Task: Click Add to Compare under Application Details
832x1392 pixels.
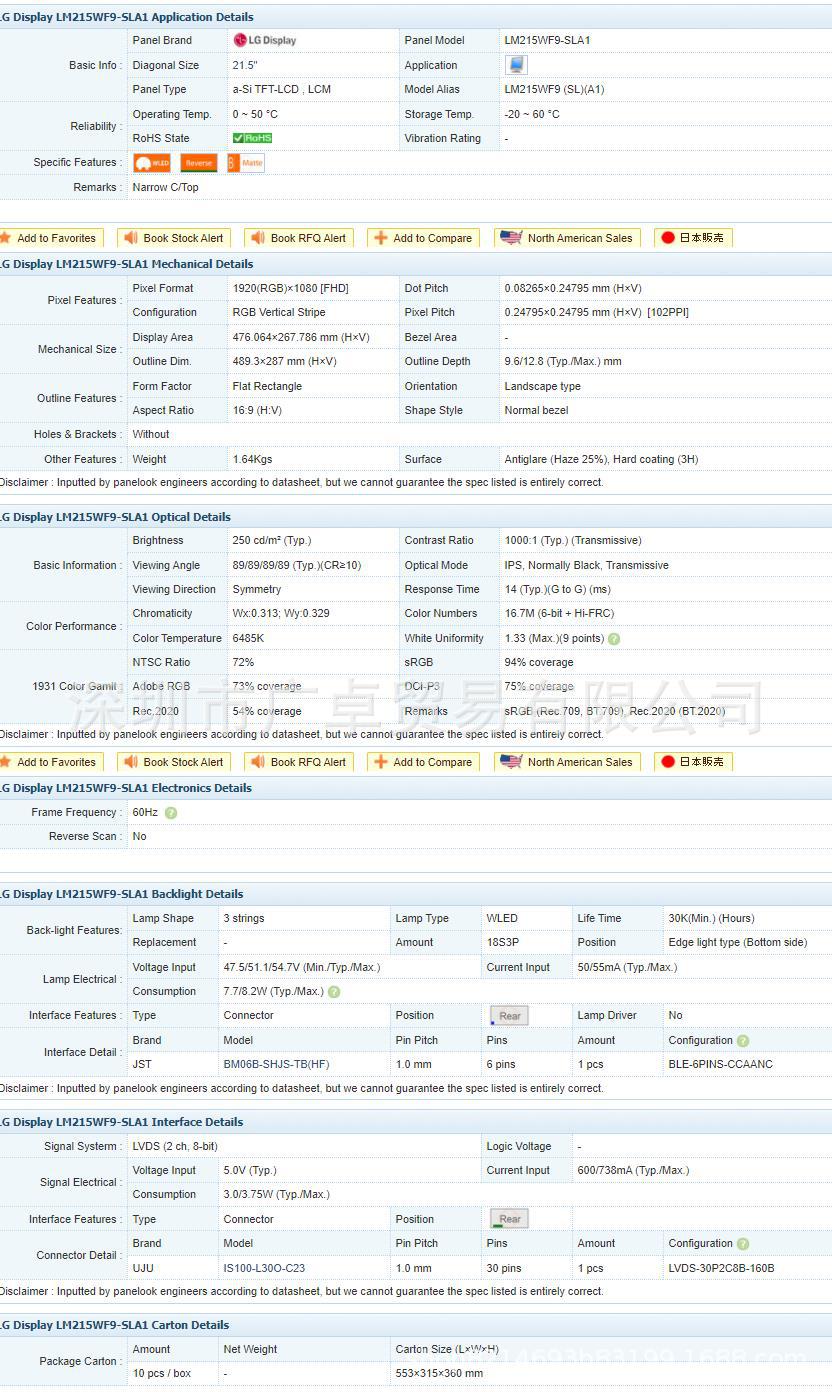Action: pyautogui.click(x=424, y=238)
